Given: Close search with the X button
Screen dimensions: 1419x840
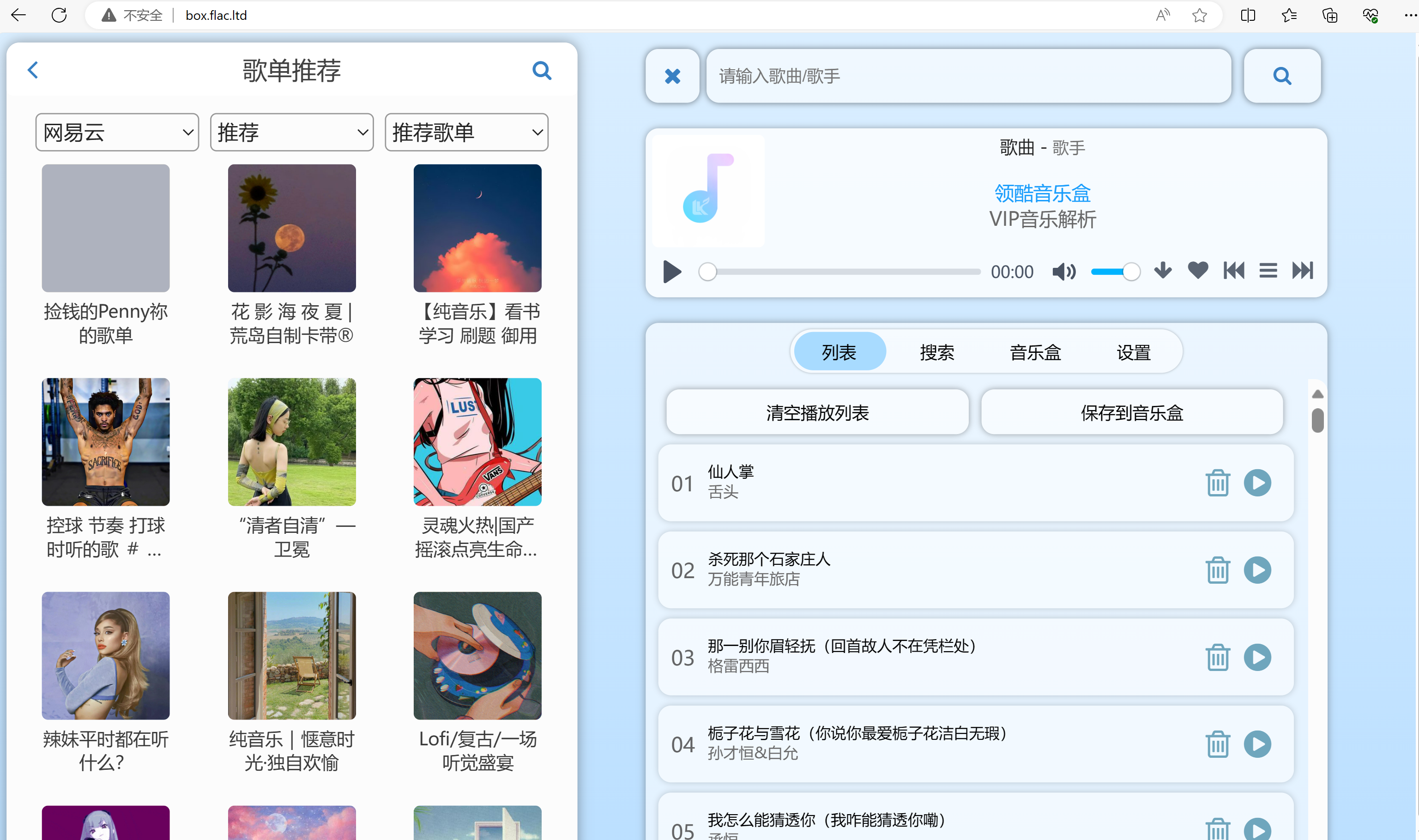Looking at the screenshot, I should tap(672, 76).
